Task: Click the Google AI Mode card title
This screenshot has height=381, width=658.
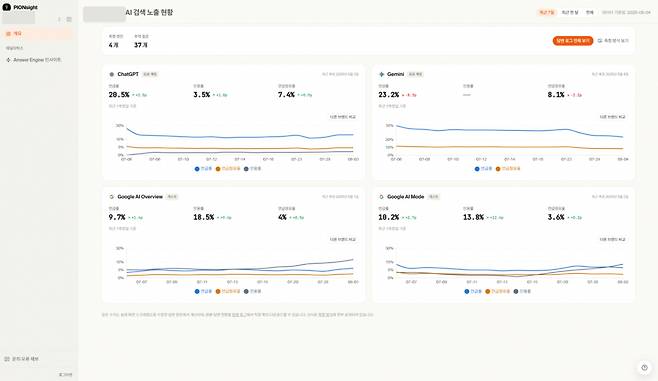Action: 405,197
